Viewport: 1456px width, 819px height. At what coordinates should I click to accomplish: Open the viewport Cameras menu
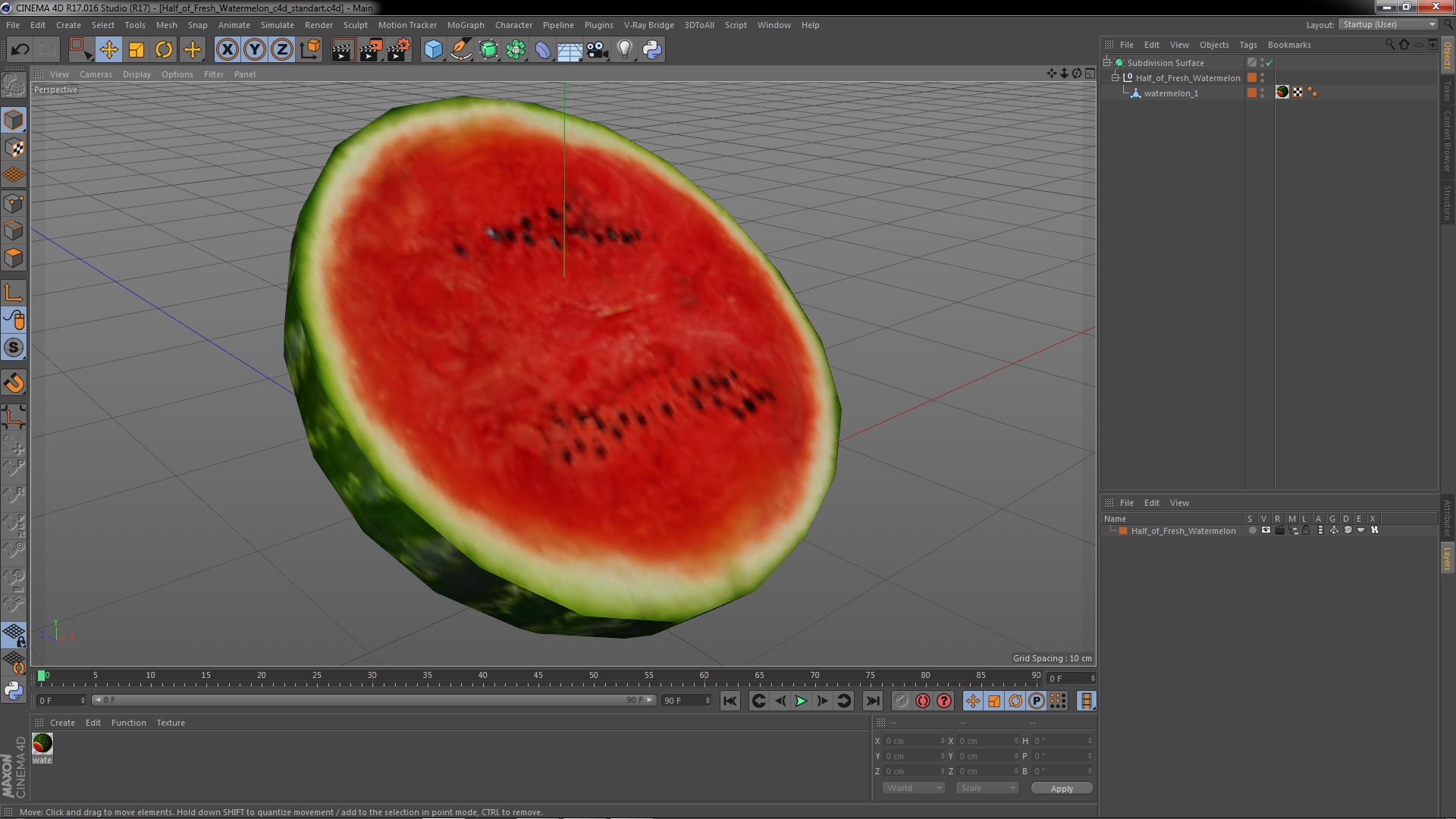click(96, 74)
